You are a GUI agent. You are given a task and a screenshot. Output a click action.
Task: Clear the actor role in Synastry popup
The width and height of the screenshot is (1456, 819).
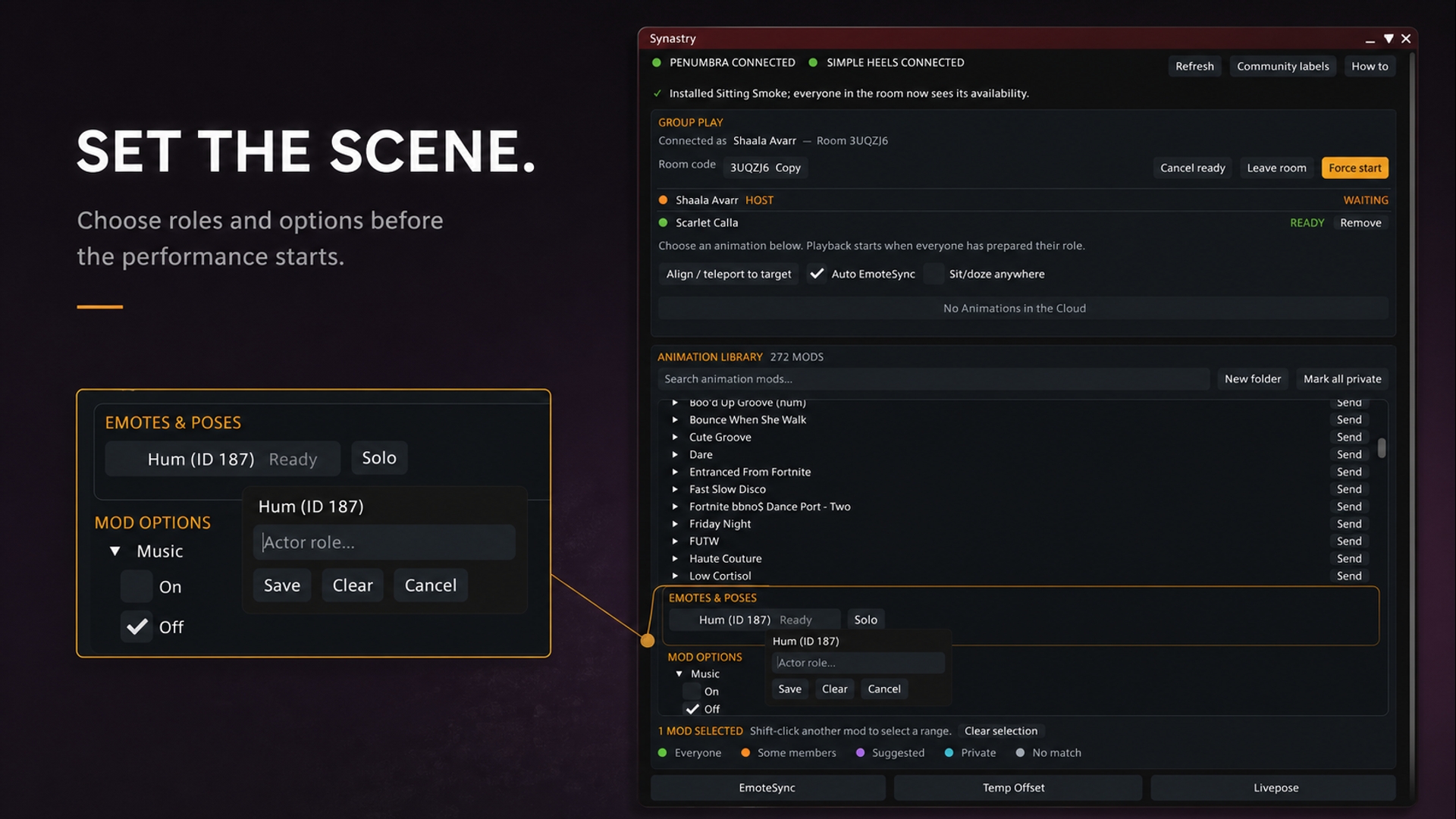pos(834,689)
